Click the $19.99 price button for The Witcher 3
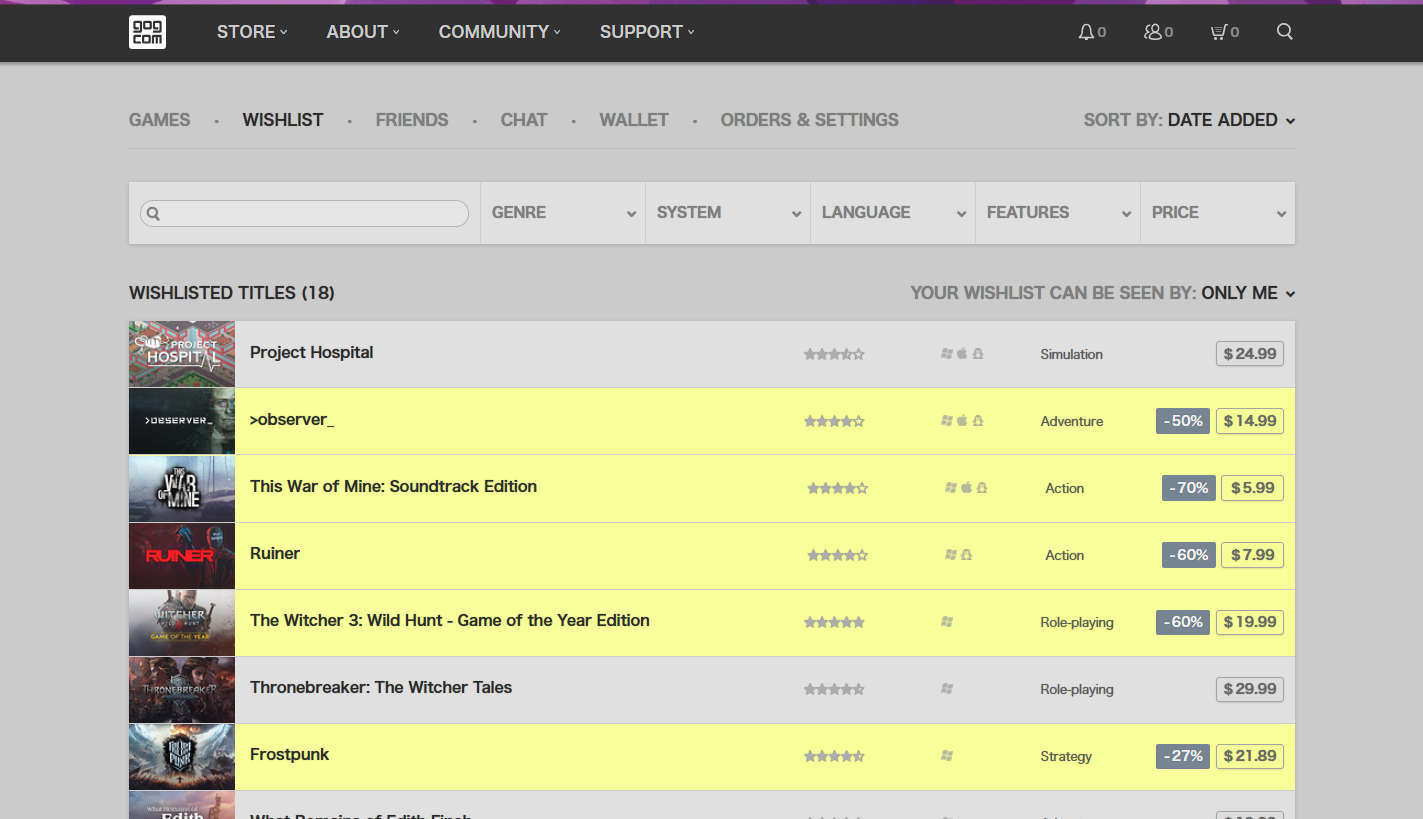This screenshot has height=819, width=1423. coord(1249,621)
